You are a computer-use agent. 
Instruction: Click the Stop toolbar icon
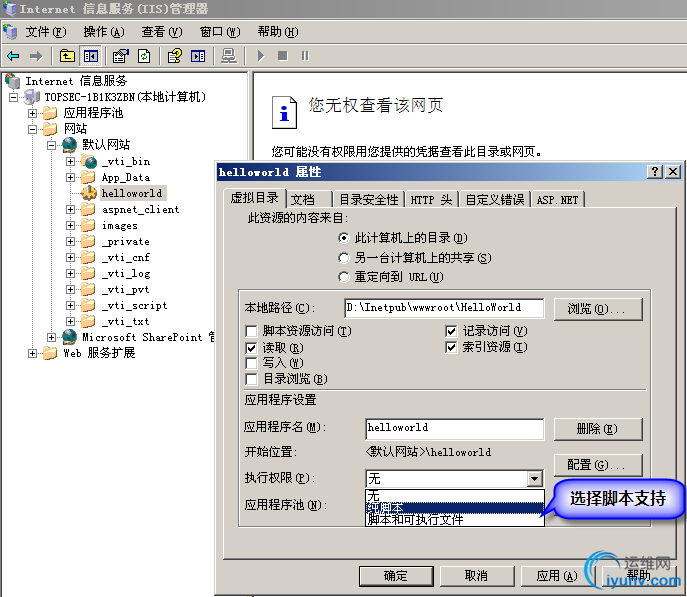pos(283,56)
